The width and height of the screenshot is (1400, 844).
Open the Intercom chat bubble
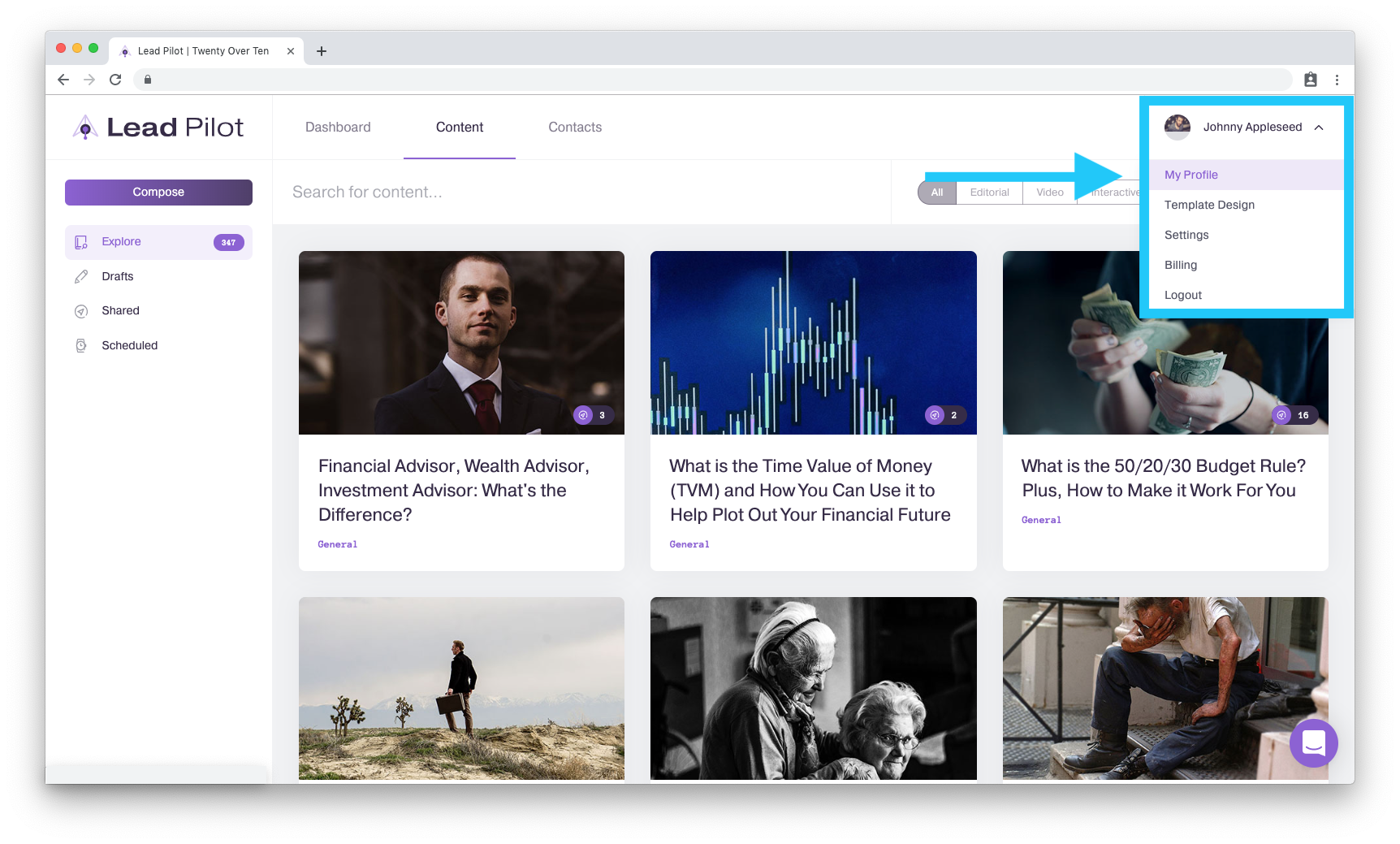click(1313, 742)
